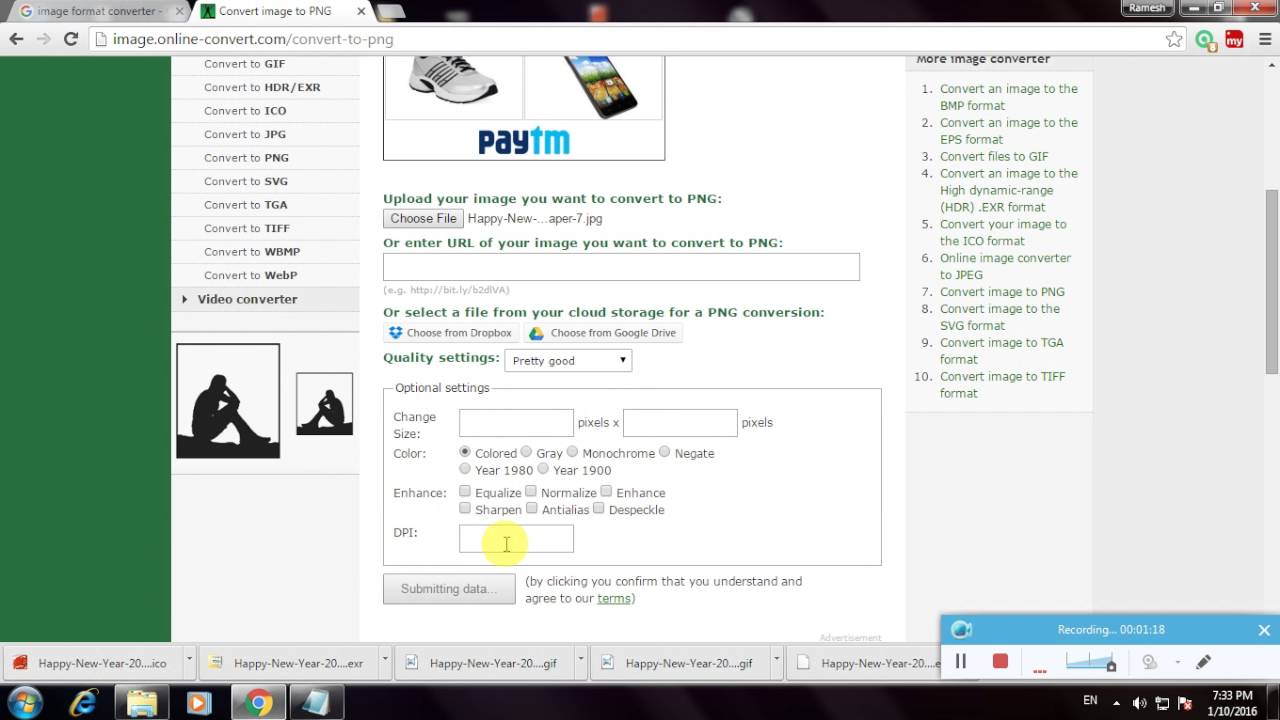Screen dimensions: 1280x720
Task: Open the Quality settings dropdown
Action: tap(567, 360)
